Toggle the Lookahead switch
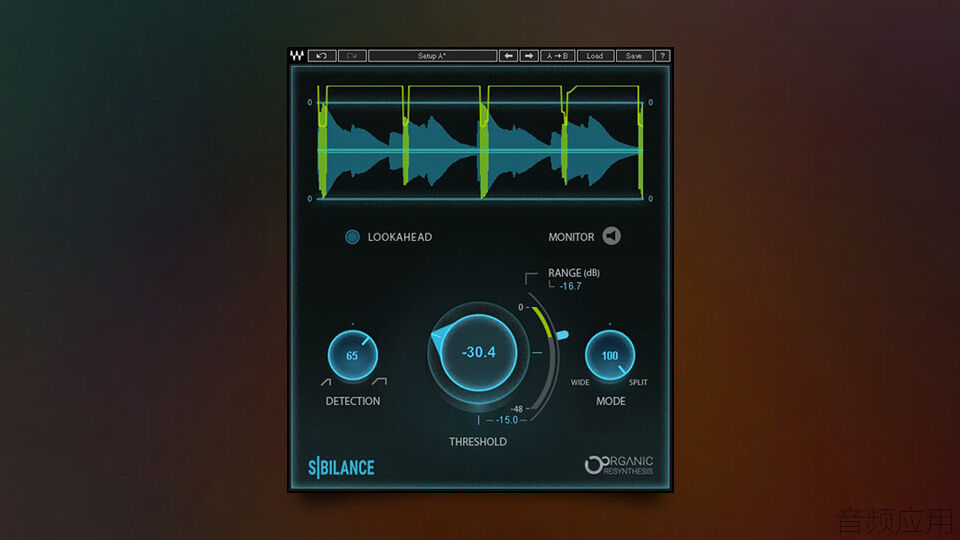Screen dimensions: 960x540 click(x=352, y=237)
